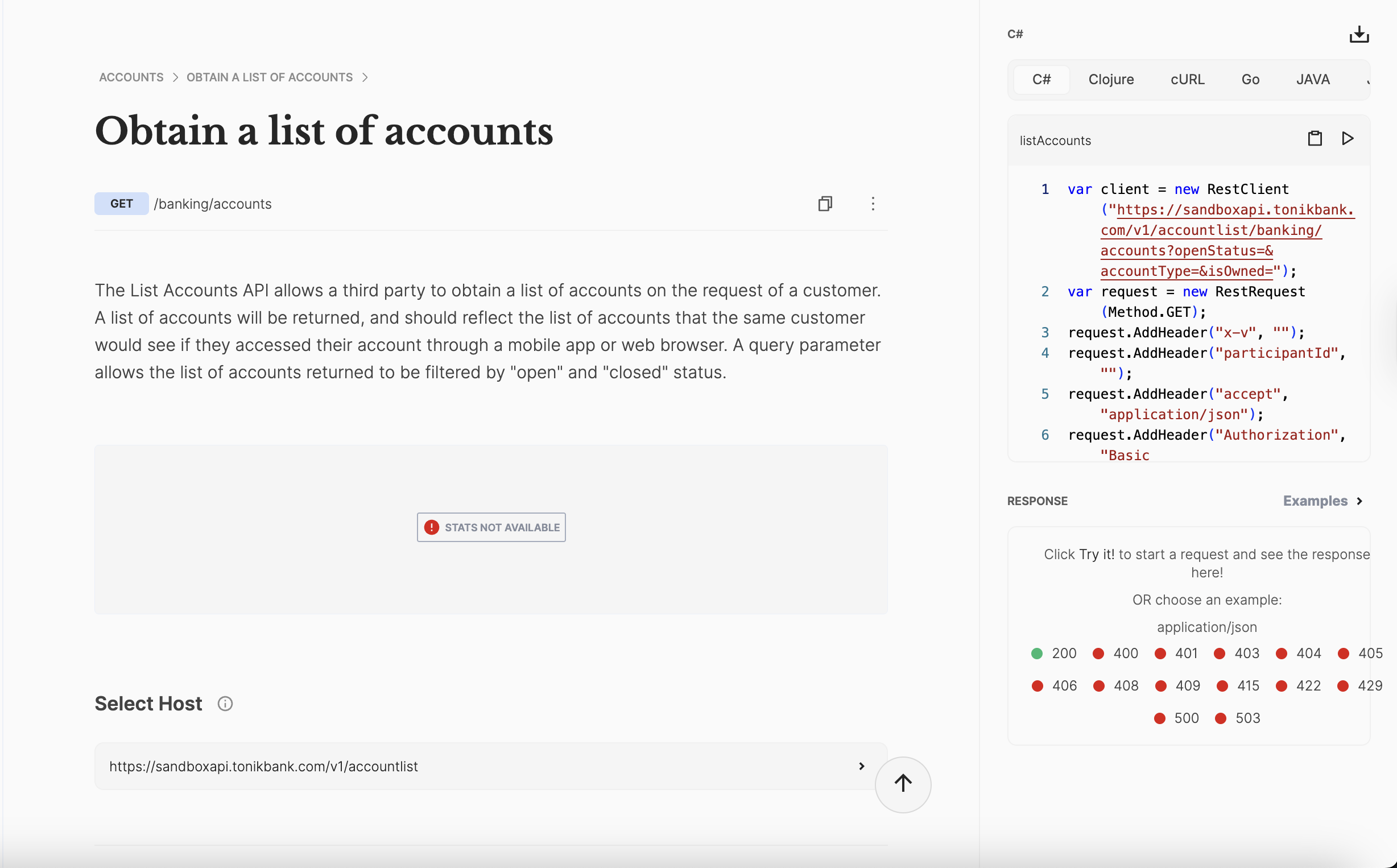The image size is (1397, 868).
Task: Download the C# code sample
Action: pos(1359,35)
